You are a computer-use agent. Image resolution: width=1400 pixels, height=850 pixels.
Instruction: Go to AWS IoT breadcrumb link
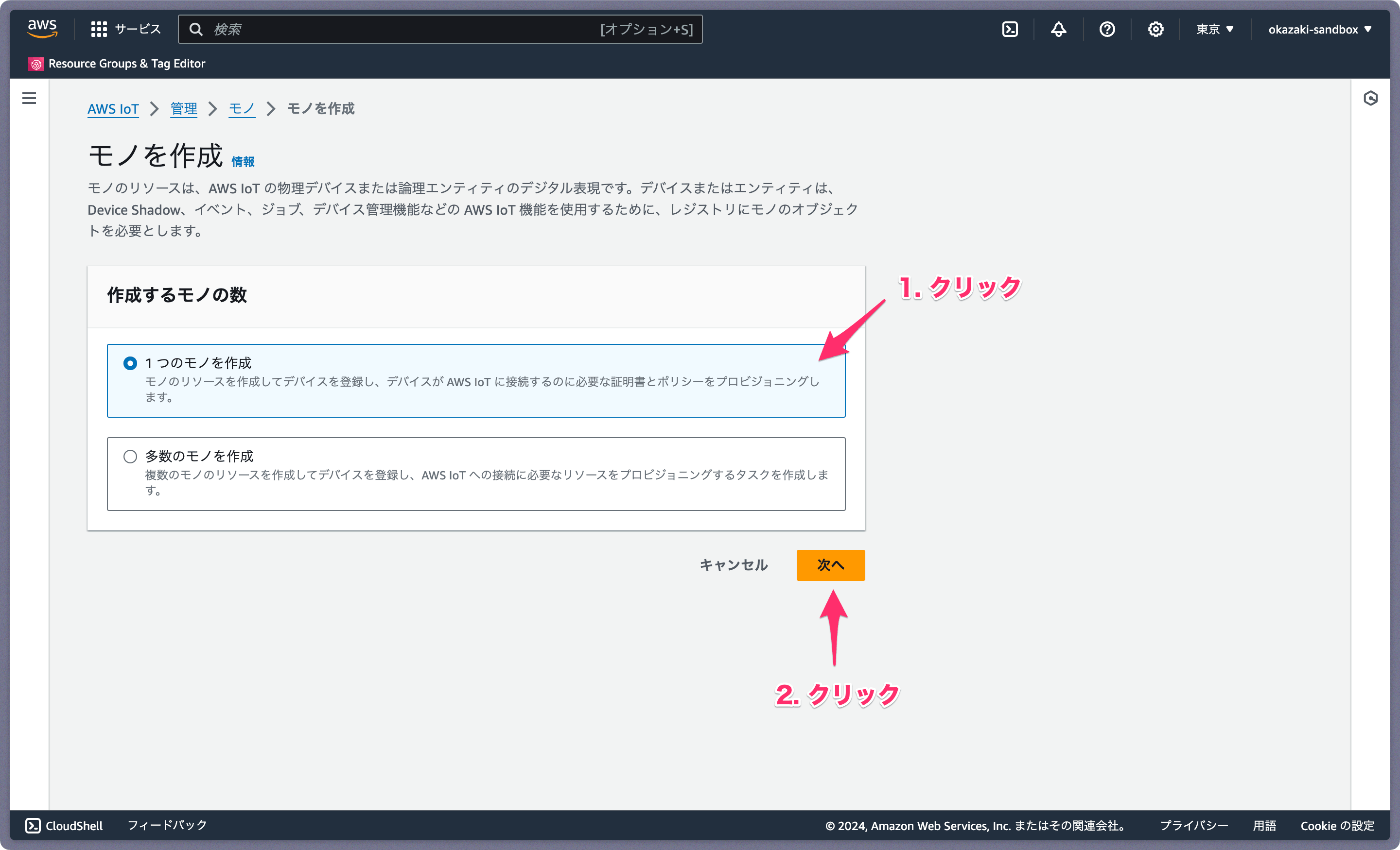(x=113, y=108)
